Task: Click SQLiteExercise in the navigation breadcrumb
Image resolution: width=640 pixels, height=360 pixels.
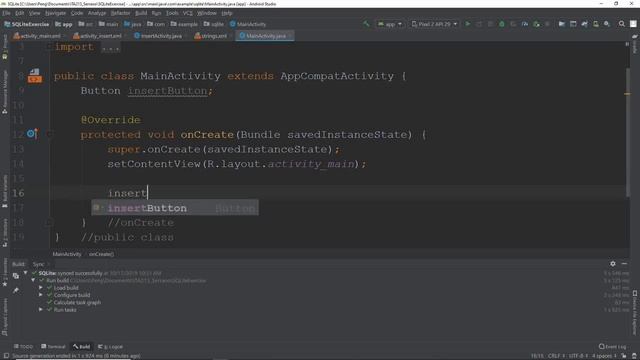Action: (x=27, y=24)
